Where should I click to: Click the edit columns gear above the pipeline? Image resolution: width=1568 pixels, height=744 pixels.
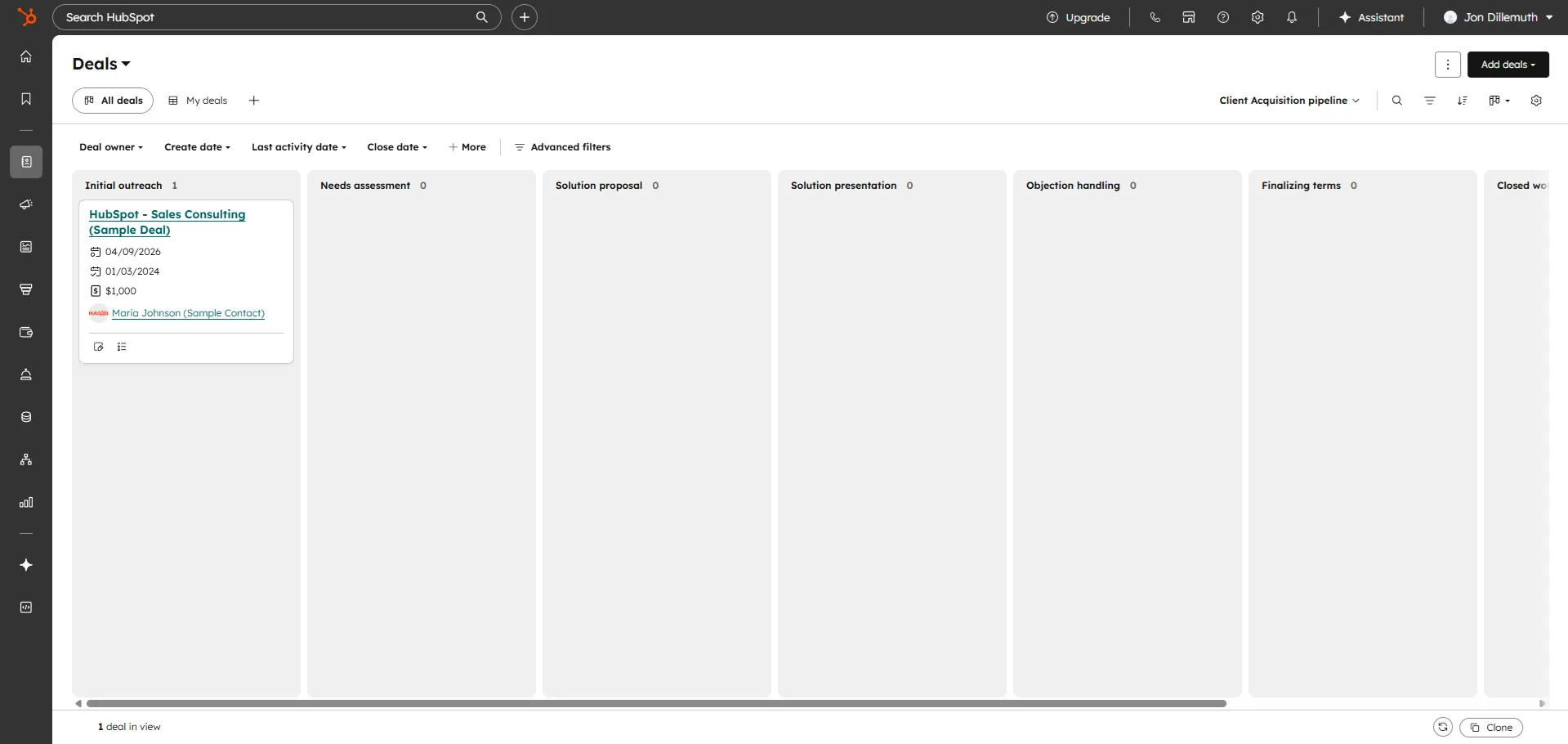1536,100
